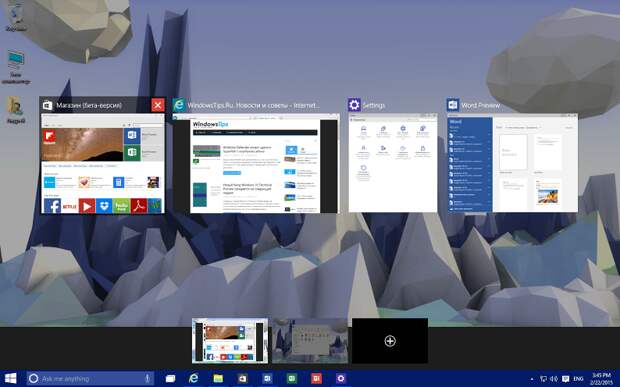Open Excel icon on taskbar
This screenshot has height=387, width=620.
click(x=292, y=378)
